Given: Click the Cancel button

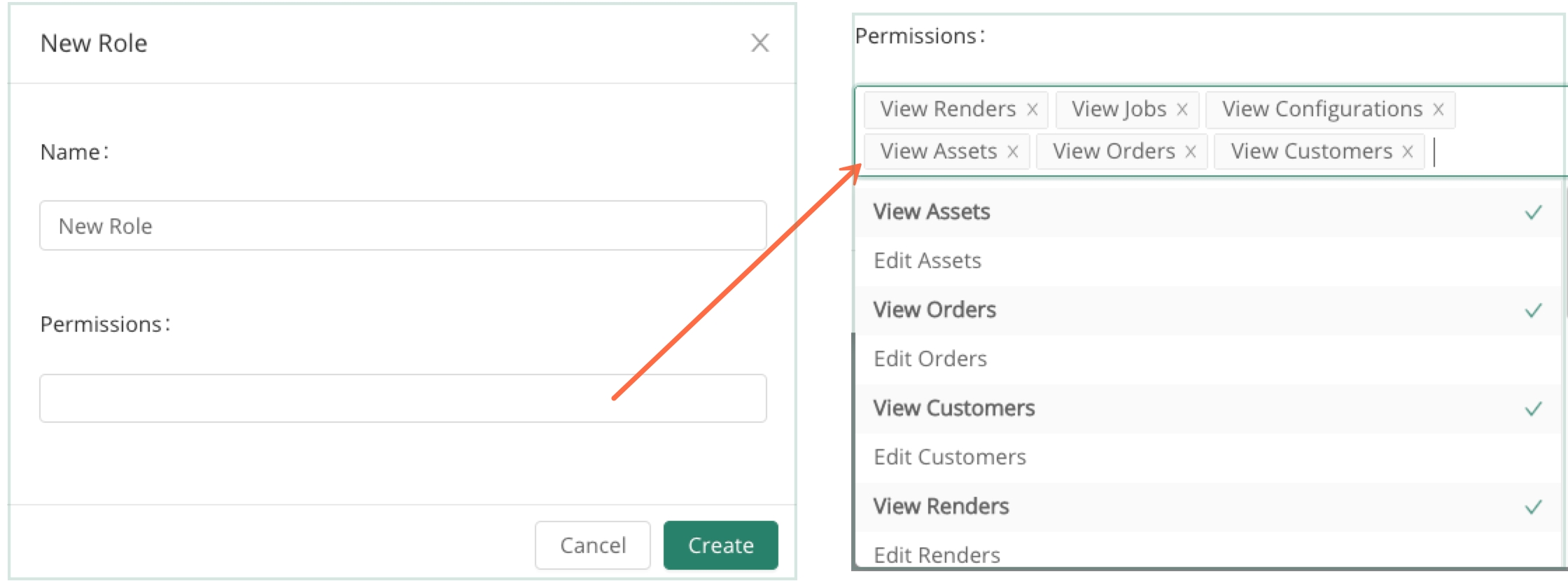Looking at the screenshot, I should pyautogui.click(x=592, y=545).
